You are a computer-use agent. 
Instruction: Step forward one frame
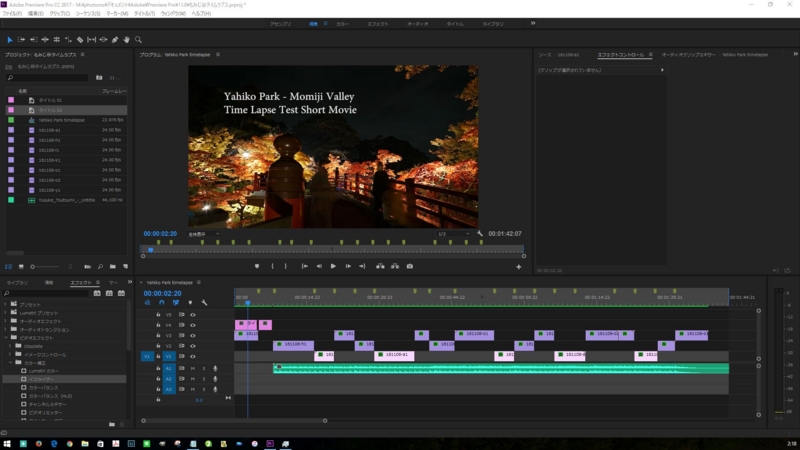tap(348, 266)
